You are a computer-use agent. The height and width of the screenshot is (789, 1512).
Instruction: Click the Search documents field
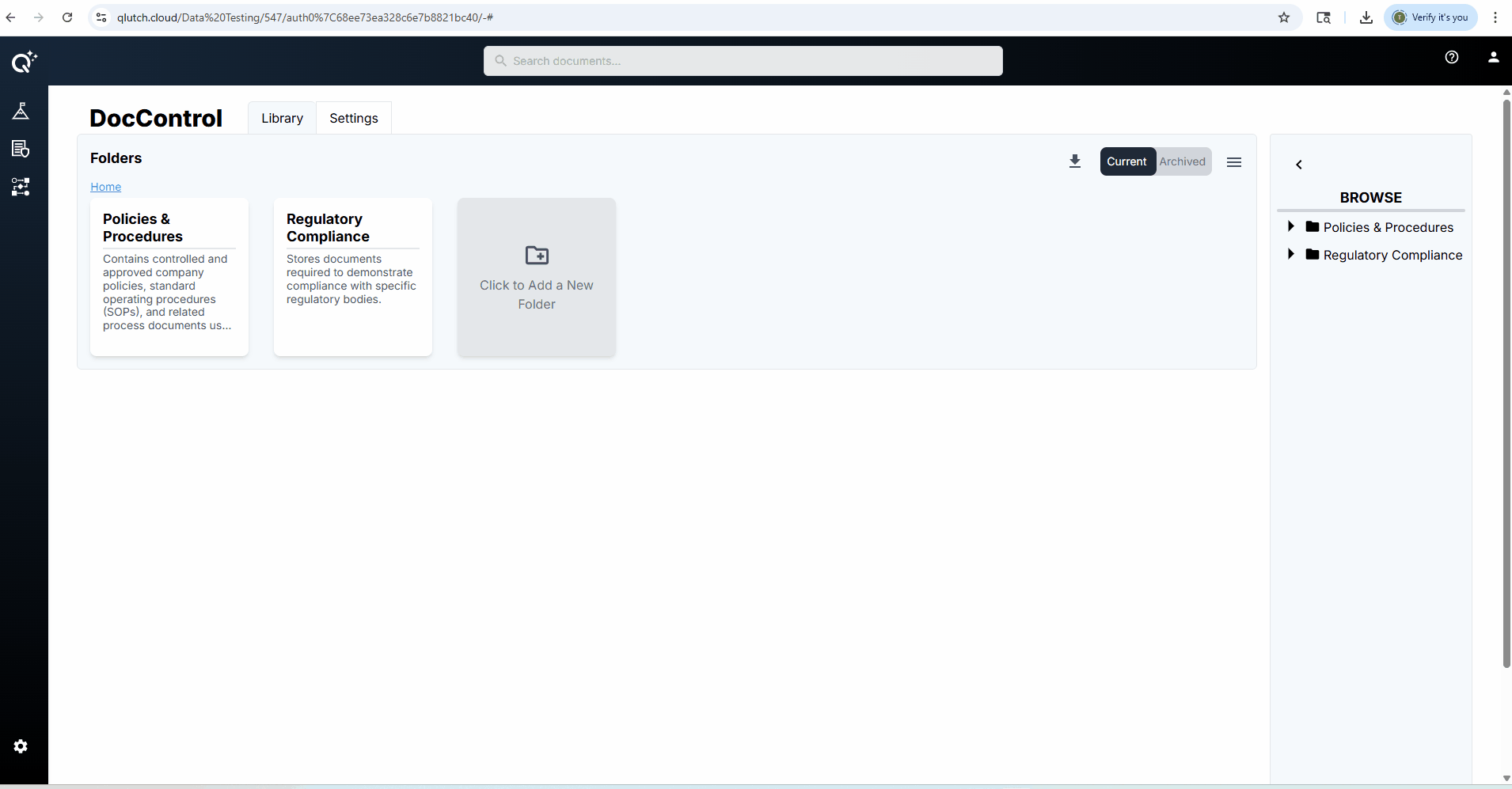click(743, 61)
